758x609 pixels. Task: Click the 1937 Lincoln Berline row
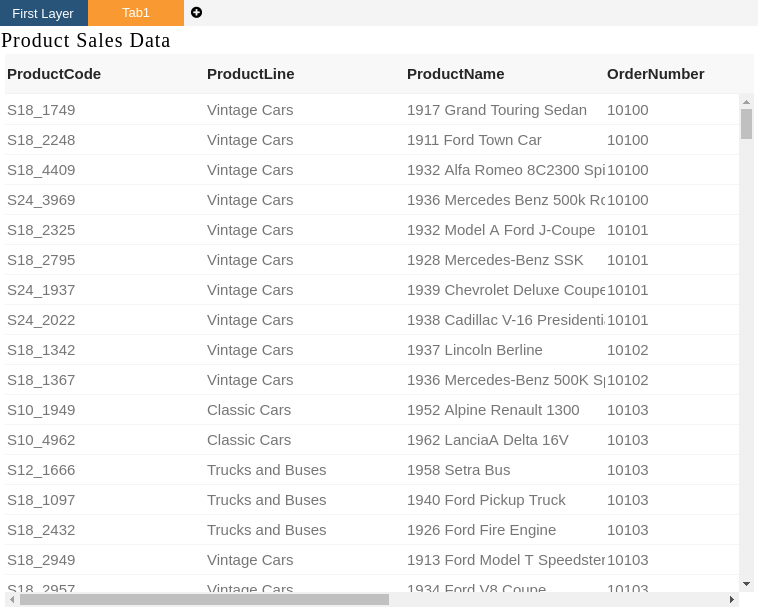click(x=372, y=350)
